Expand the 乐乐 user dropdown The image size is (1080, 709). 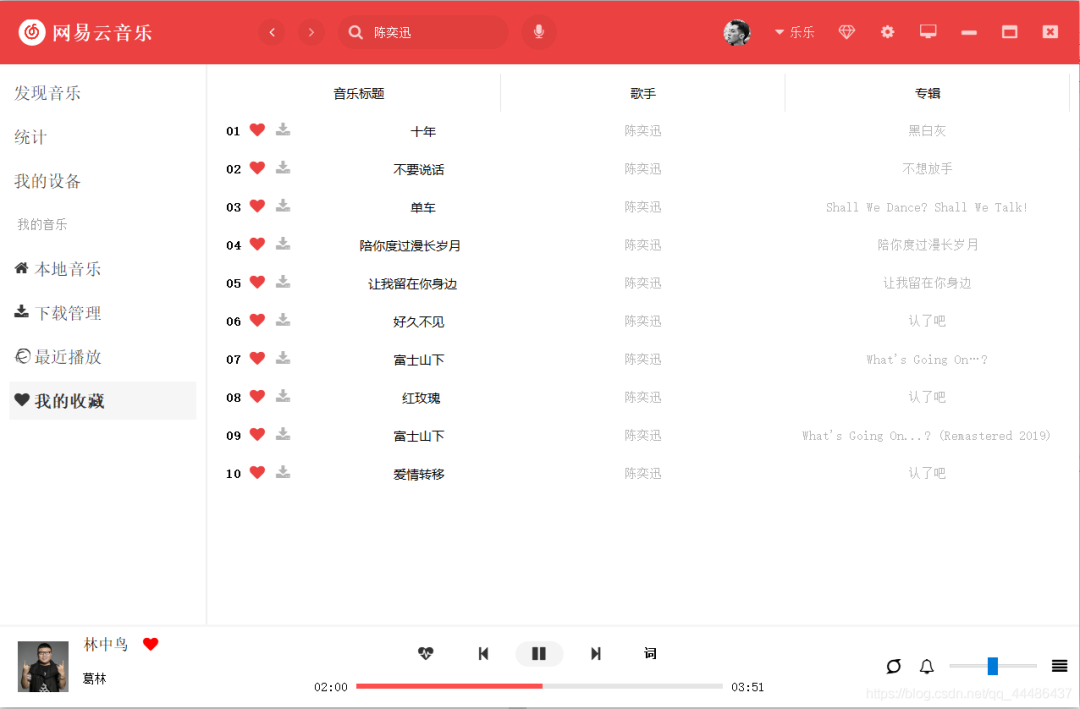pos(795,32)
